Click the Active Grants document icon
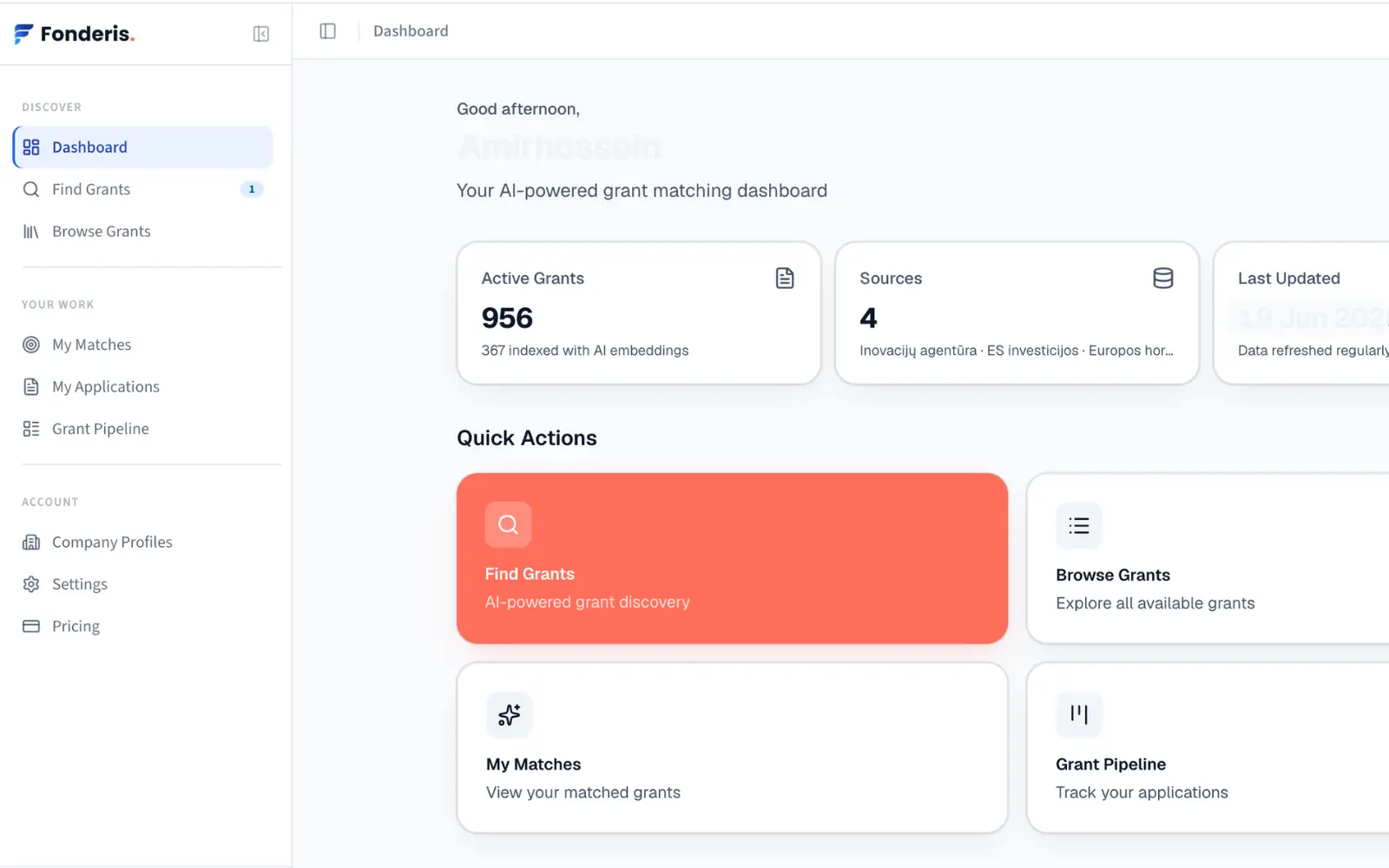Image resolution: width=1389 pixels, height=868 pixels. [x=785, y=279]
